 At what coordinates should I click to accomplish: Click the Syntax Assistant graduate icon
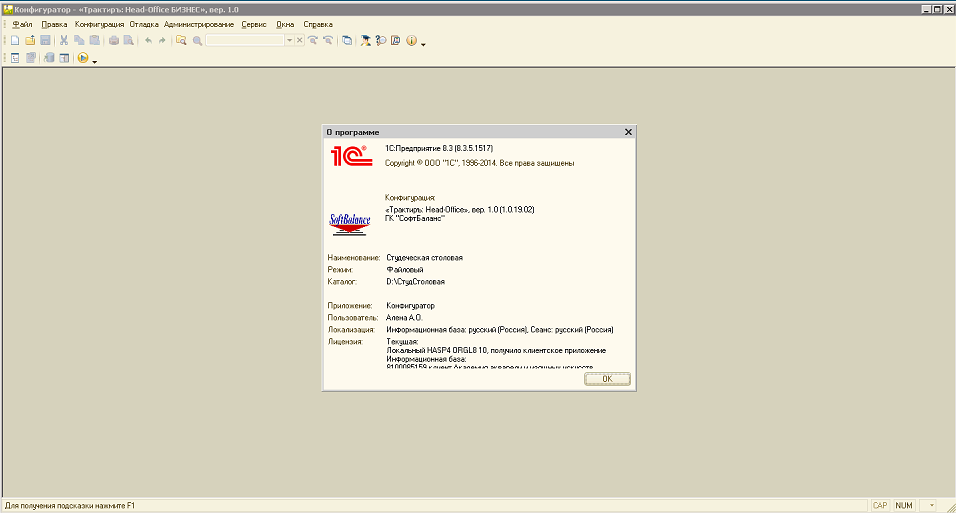click(x=366, y=41)
